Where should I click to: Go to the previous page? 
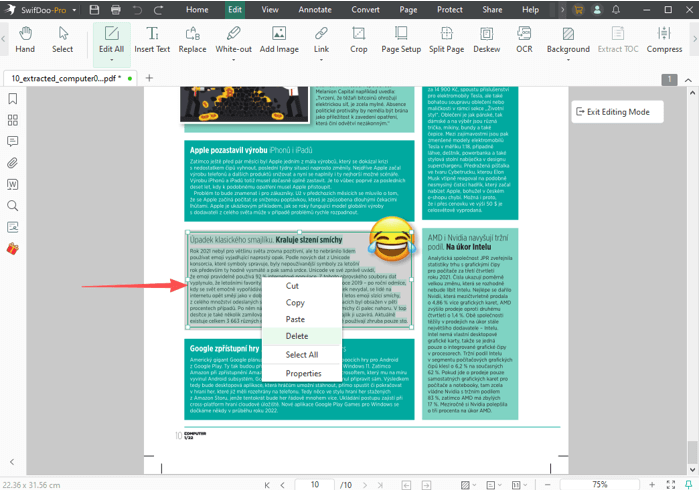283,485
